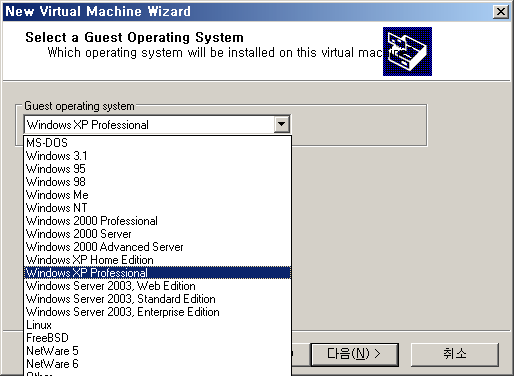Choose FreeBSD from the list
Viewport: 514px width, 376px height.
click(x=157, y=338)
